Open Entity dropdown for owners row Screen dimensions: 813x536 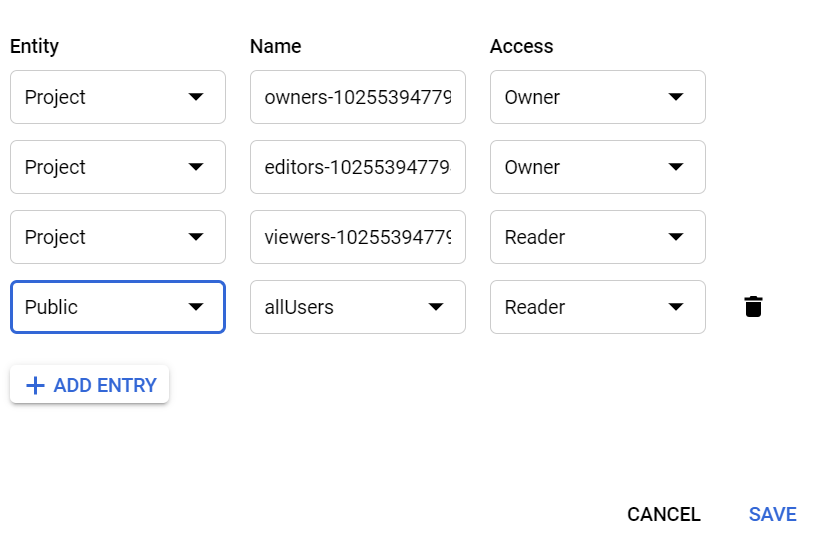click(x=117, y=97)
